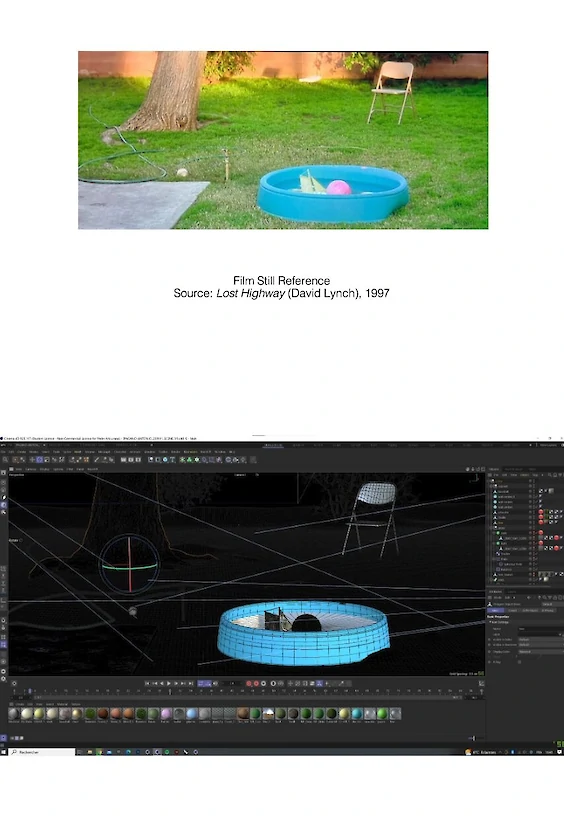Click the rotation gizmo in the viewport
This screenshot has height=819, width=564.
[x=129, y=565]
